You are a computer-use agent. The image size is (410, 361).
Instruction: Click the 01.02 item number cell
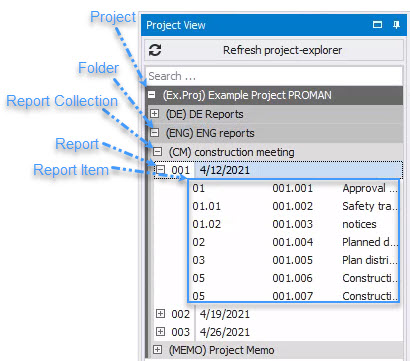pos(206,224)
